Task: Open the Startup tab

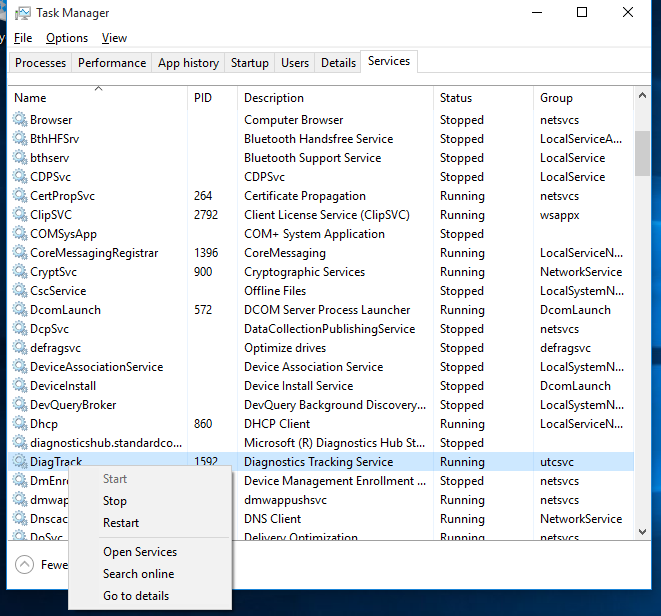Action: tap(250, 63)
